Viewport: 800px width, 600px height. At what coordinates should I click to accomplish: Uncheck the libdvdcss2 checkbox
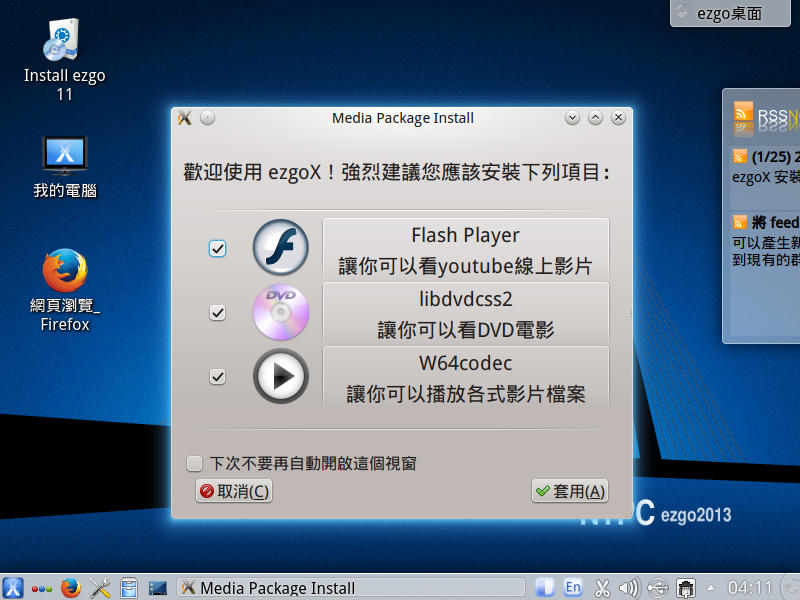pos(217,312)
